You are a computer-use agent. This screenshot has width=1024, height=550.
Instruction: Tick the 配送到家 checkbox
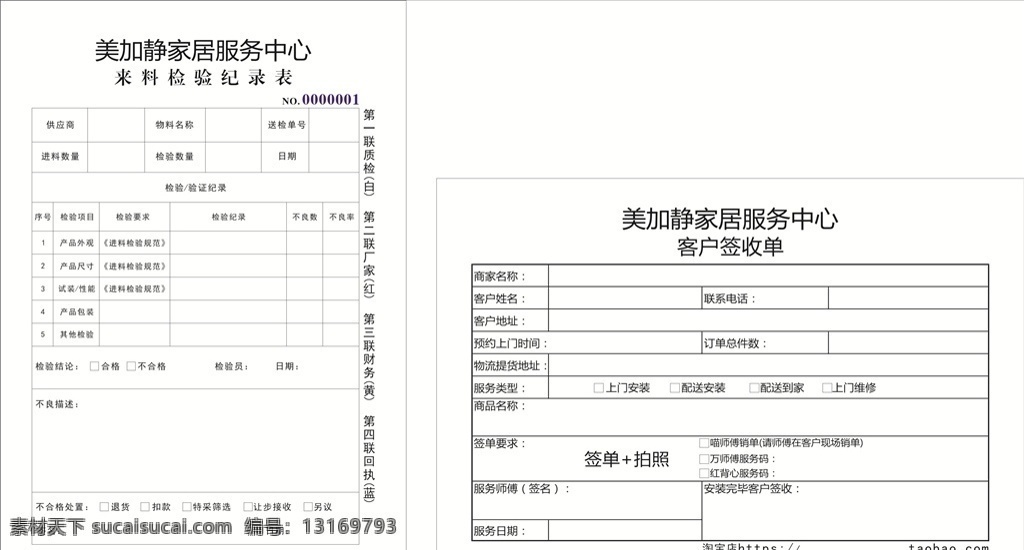(752, 388)
